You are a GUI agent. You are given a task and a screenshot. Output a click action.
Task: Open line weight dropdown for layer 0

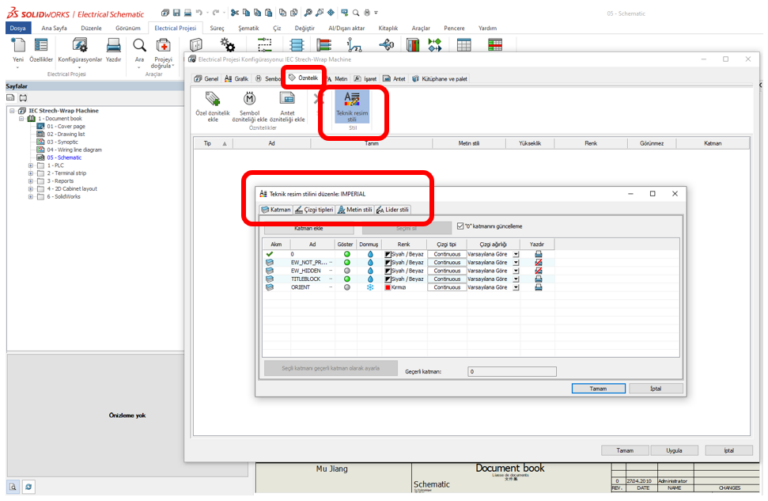(x=516, y=254)
